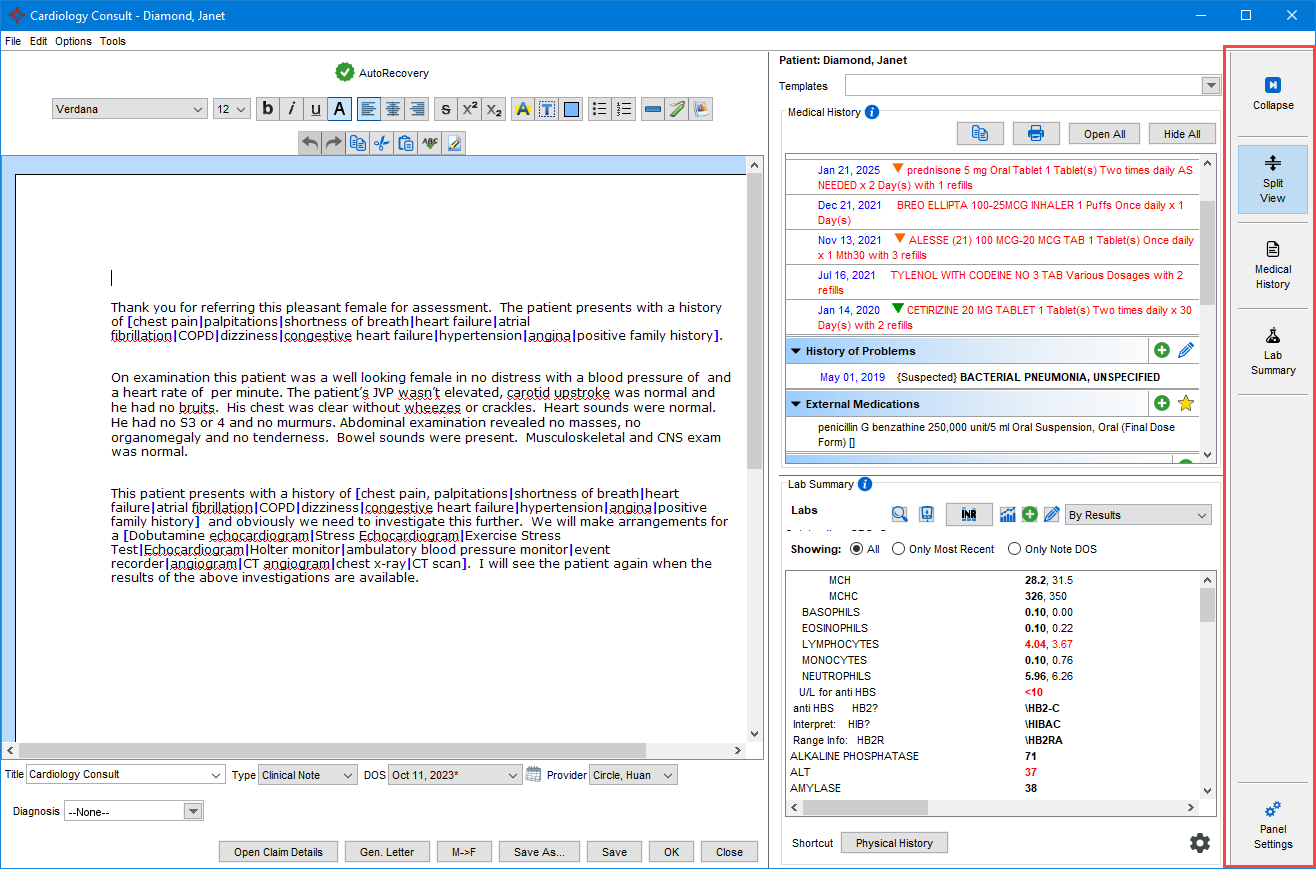Search labs using the magnifier icon
Image resolution: width=1316 pixels, height=869 pixels.
click(x=899, y=513)
